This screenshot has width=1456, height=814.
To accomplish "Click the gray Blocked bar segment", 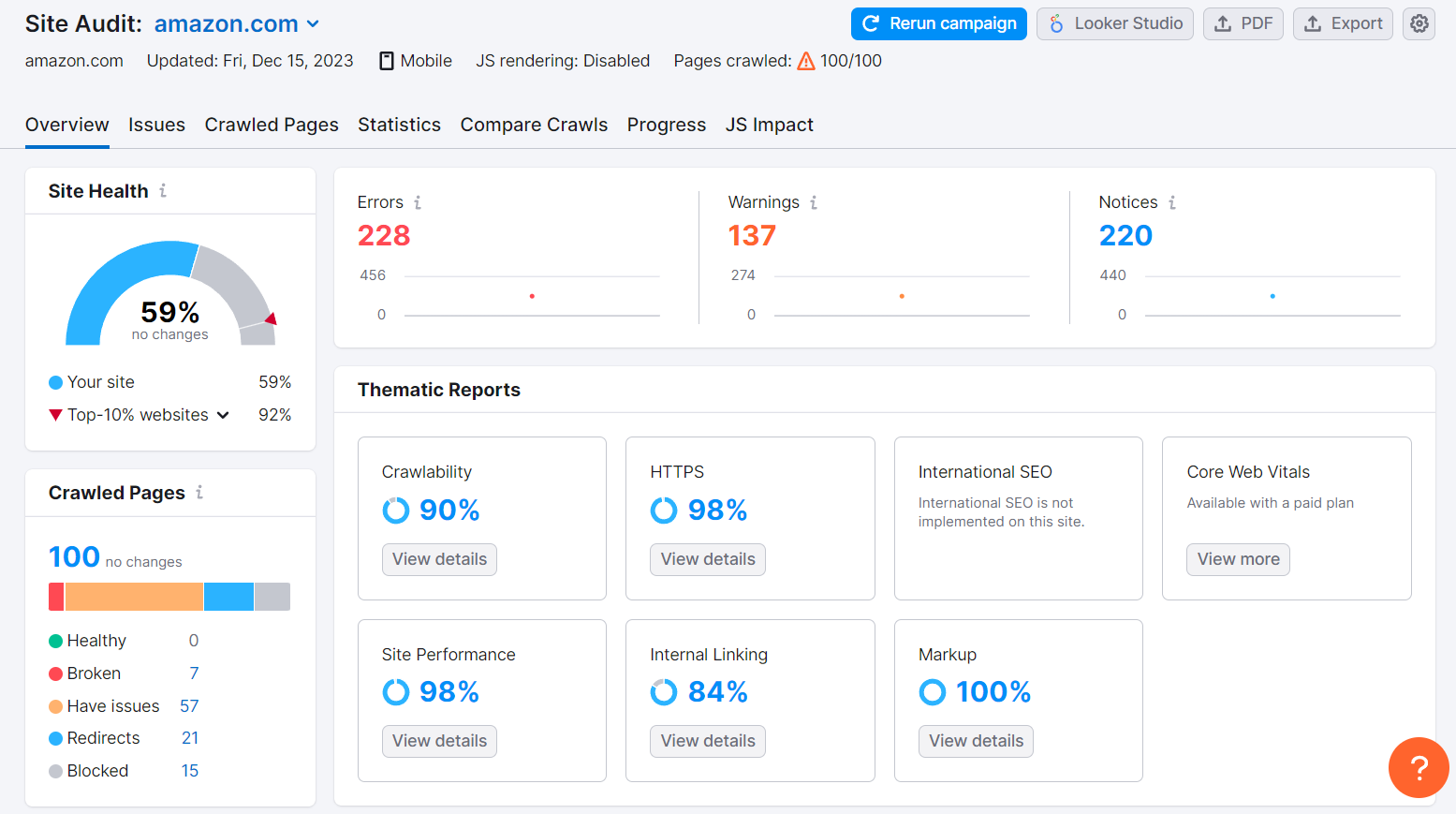I will coord(272,597).
